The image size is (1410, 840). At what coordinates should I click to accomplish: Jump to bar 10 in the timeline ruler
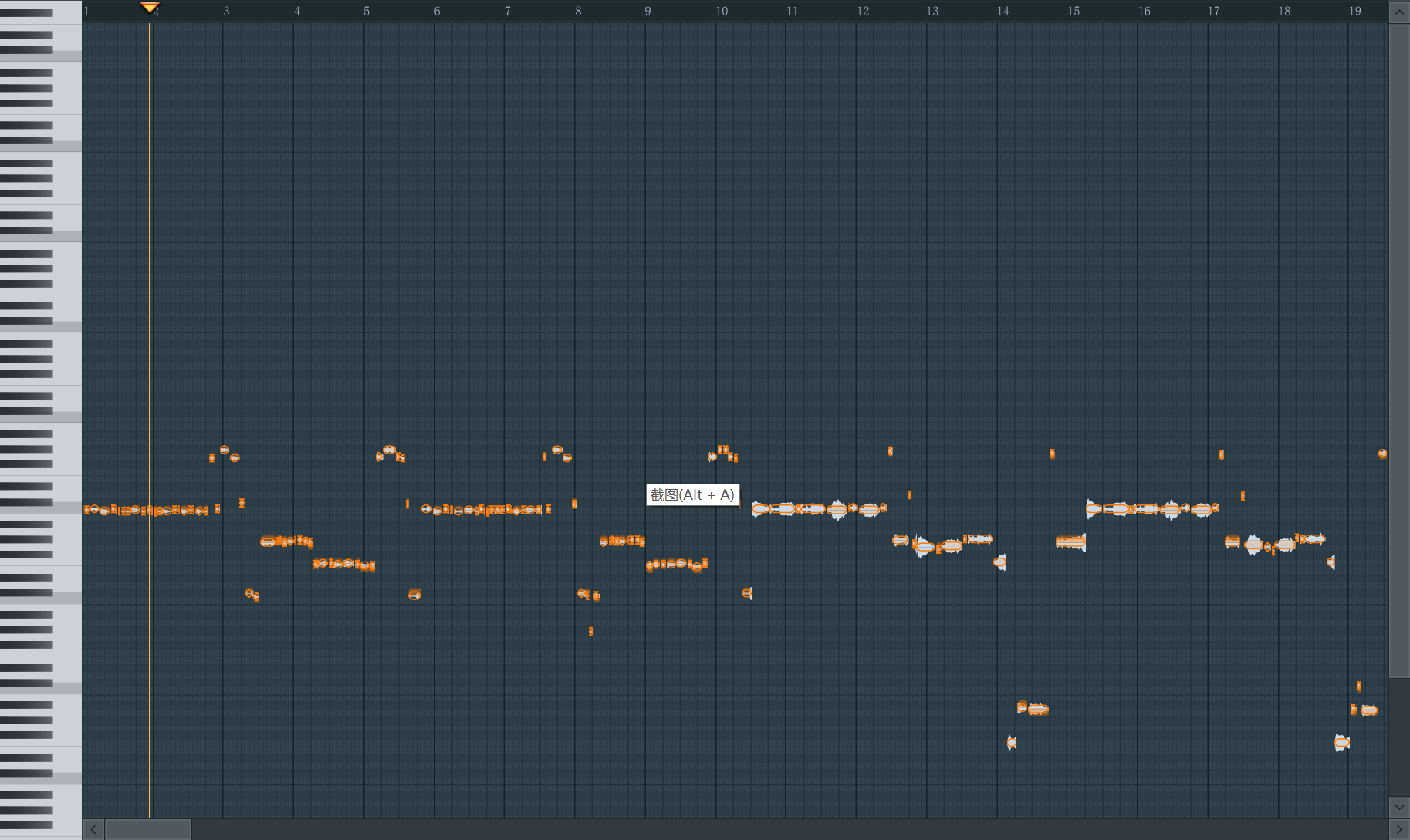tap(722, 12)
